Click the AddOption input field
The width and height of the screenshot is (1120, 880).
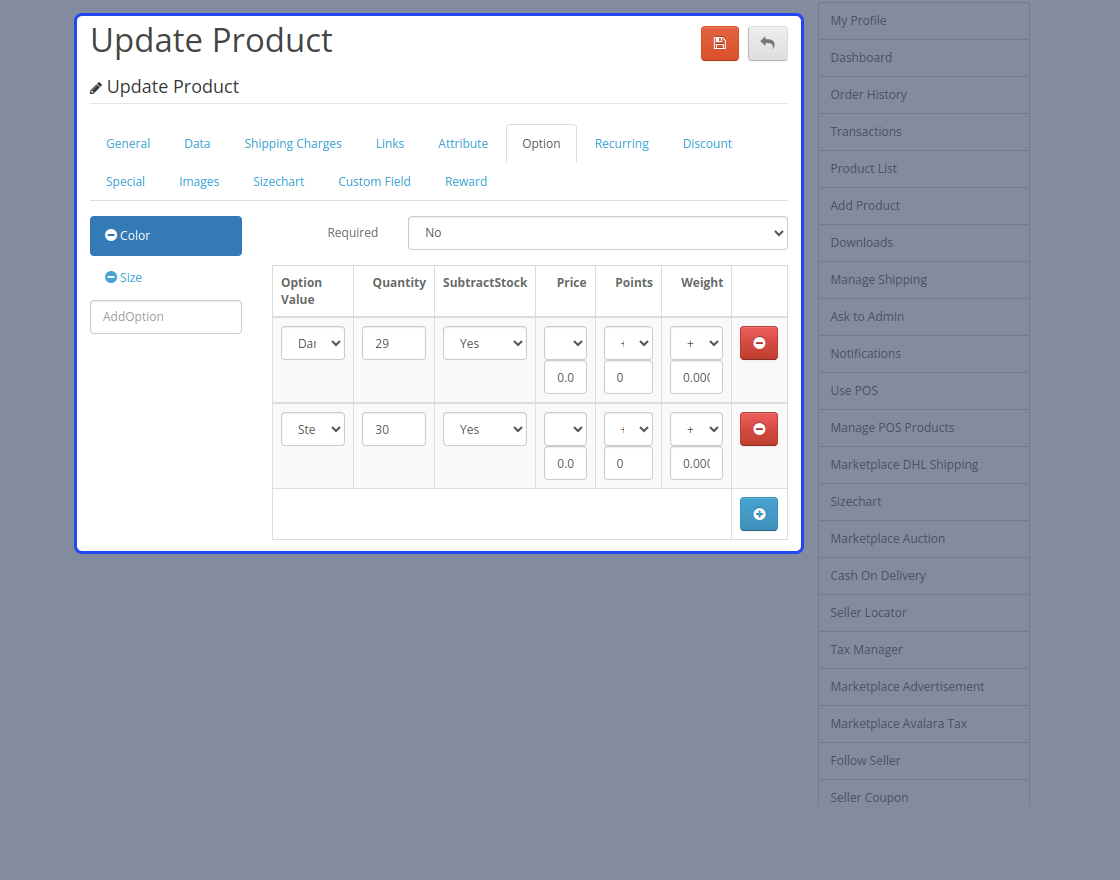tap(166, 316)
